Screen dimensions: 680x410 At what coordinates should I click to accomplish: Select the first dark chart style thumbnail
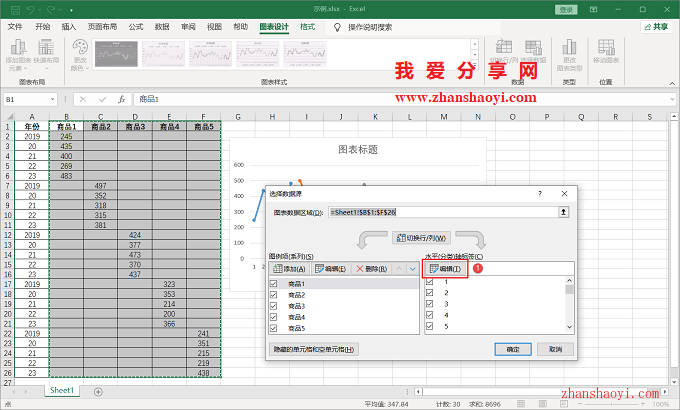[x=116, y=54]
